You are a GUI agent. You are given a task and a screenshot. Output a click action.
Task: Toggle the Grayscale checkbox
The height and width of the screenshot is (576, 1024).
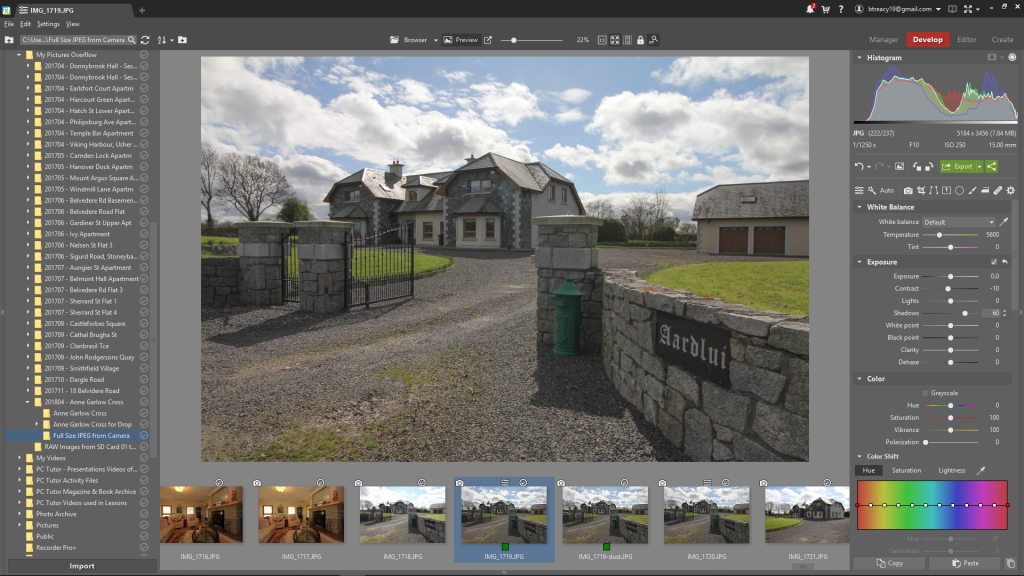[925, 393]
